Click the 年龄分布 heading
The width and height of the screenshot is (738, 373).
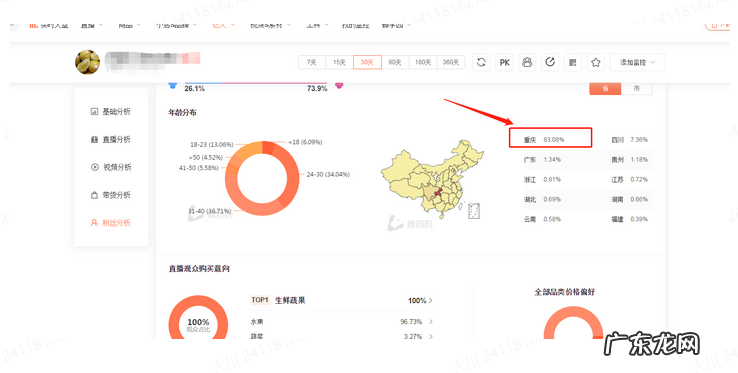click(182, 113)
